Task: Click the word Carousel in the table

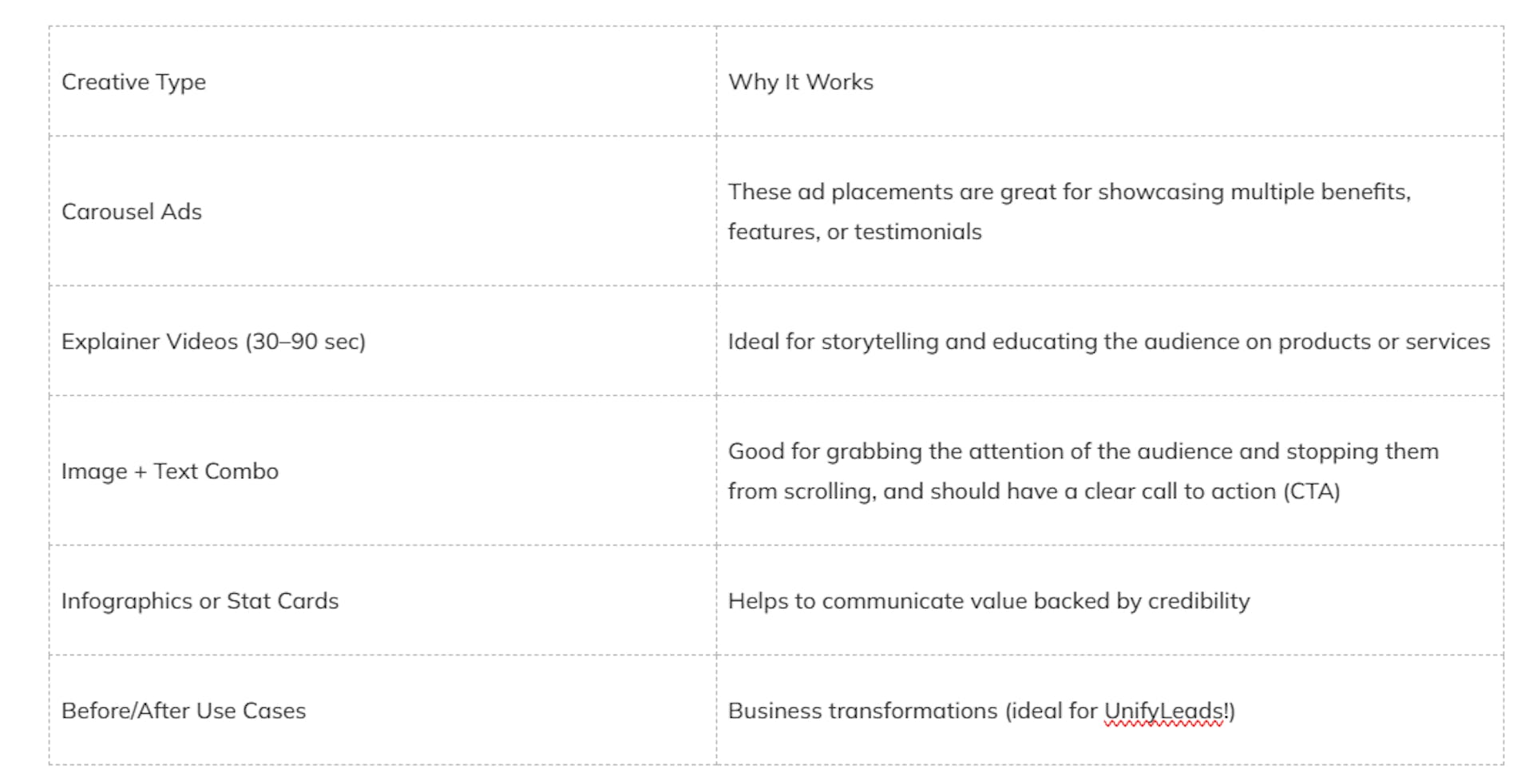Action: pos(108,212)
